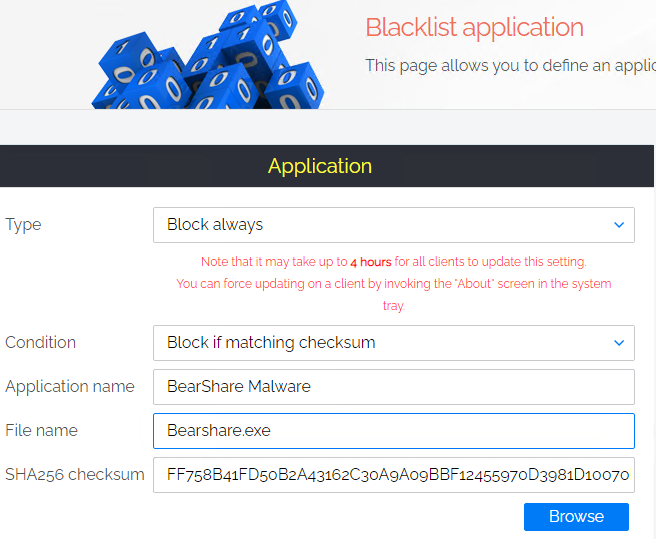The image size is (656, 539).
Task: Click the word tray ending the note
Action: (x=394, y=306)
